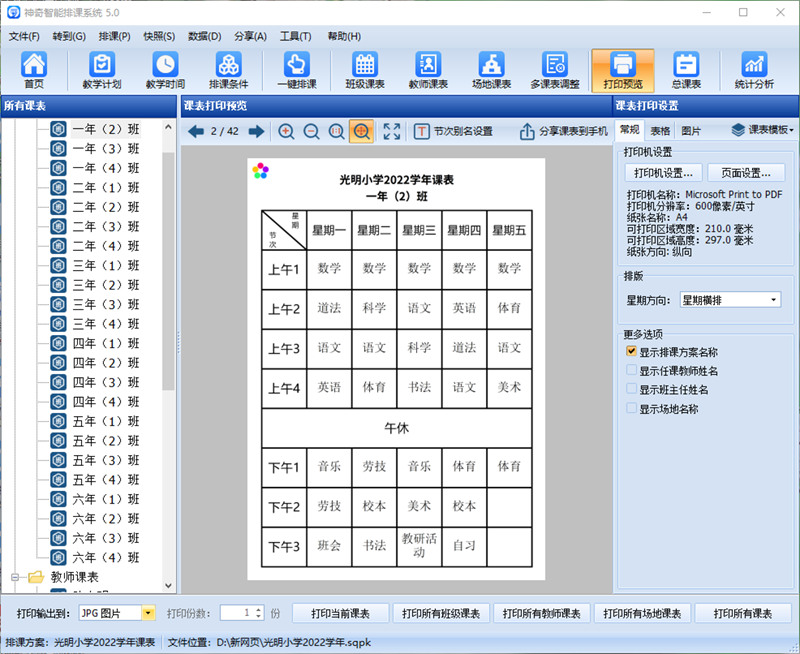The image size is (800, 654).
Task: Click 打印所有场地课表 button
Action: click(x=642, y=613)
